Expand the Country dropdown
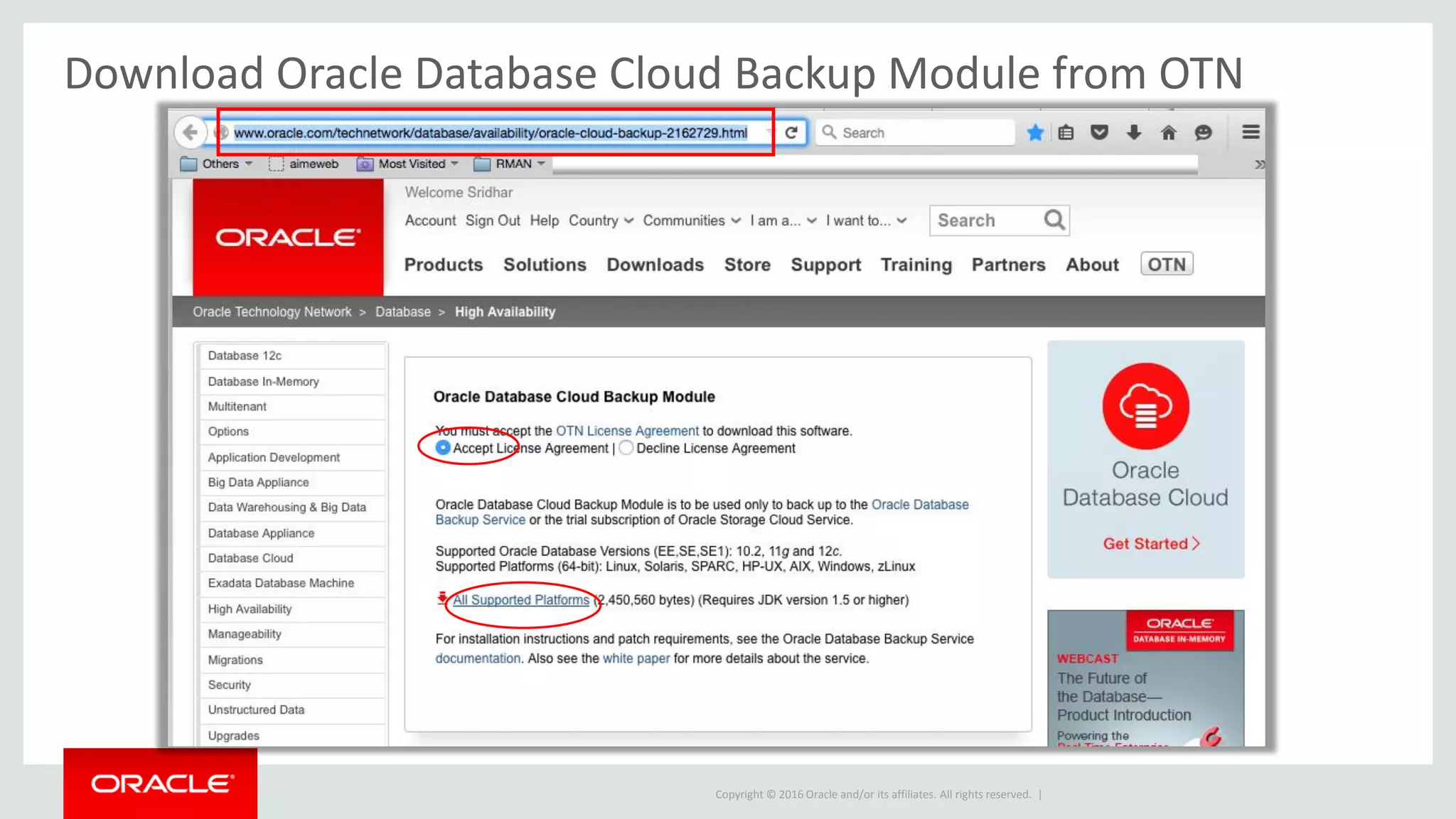 (x=601, y=220)
